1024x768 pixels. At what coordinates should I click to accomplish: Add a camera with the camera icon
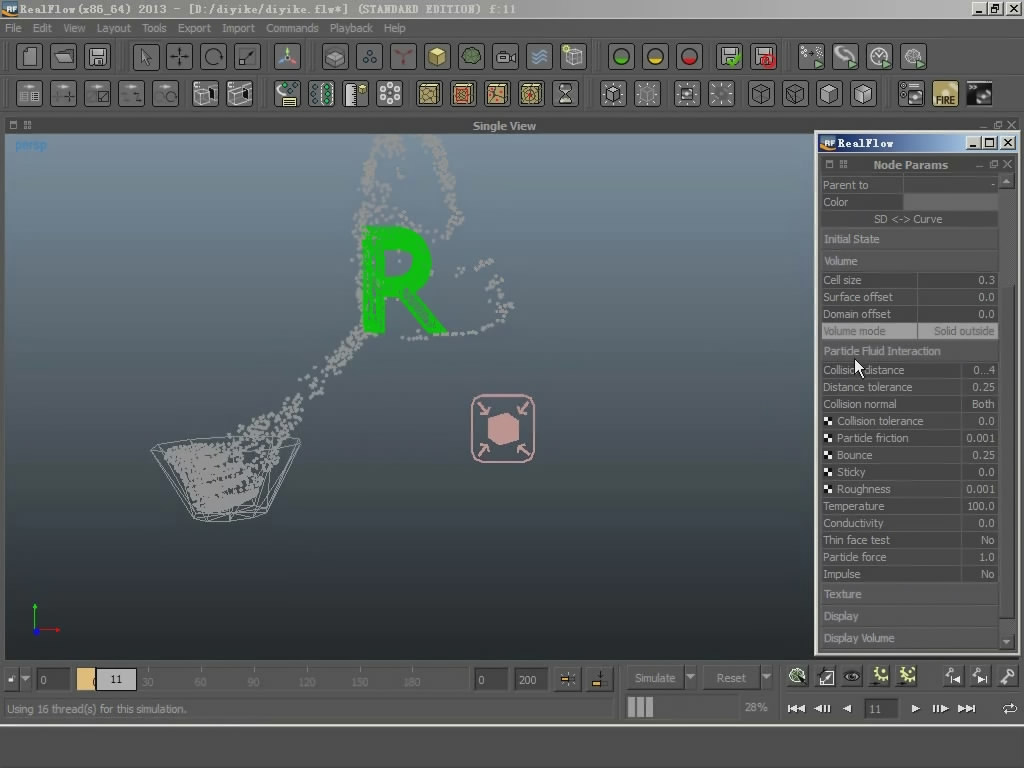(x=505, y=57)
